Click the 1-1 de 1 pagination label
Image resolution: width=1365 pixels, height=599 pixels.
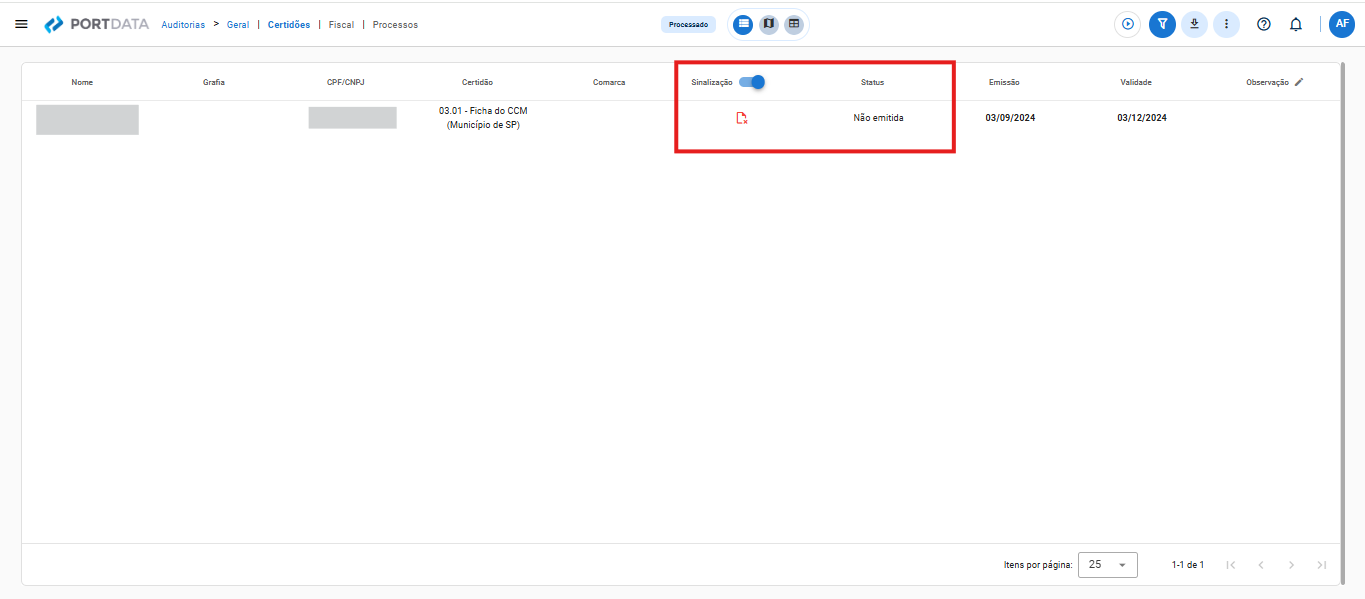[x=1188, y=565]
